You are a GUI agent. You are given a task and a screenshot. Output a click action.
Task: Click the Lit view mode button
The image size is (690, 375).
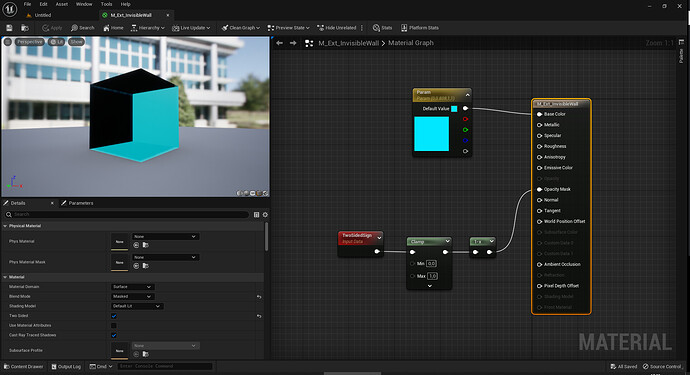click(x=56, y=42)
